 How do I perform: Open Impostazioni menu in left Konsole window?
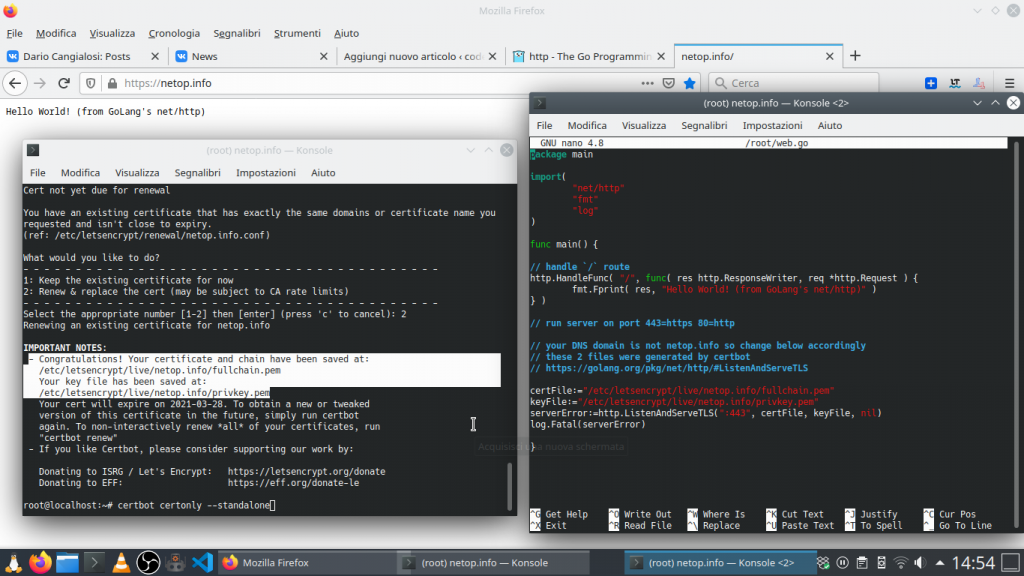pos(266,173)
